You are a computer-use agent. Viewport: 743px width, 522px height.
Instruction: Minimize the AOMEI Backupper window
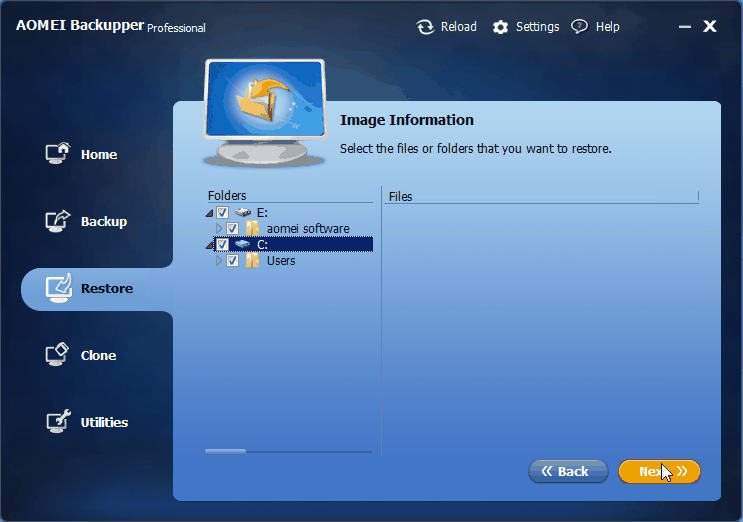tap(685, 27)
